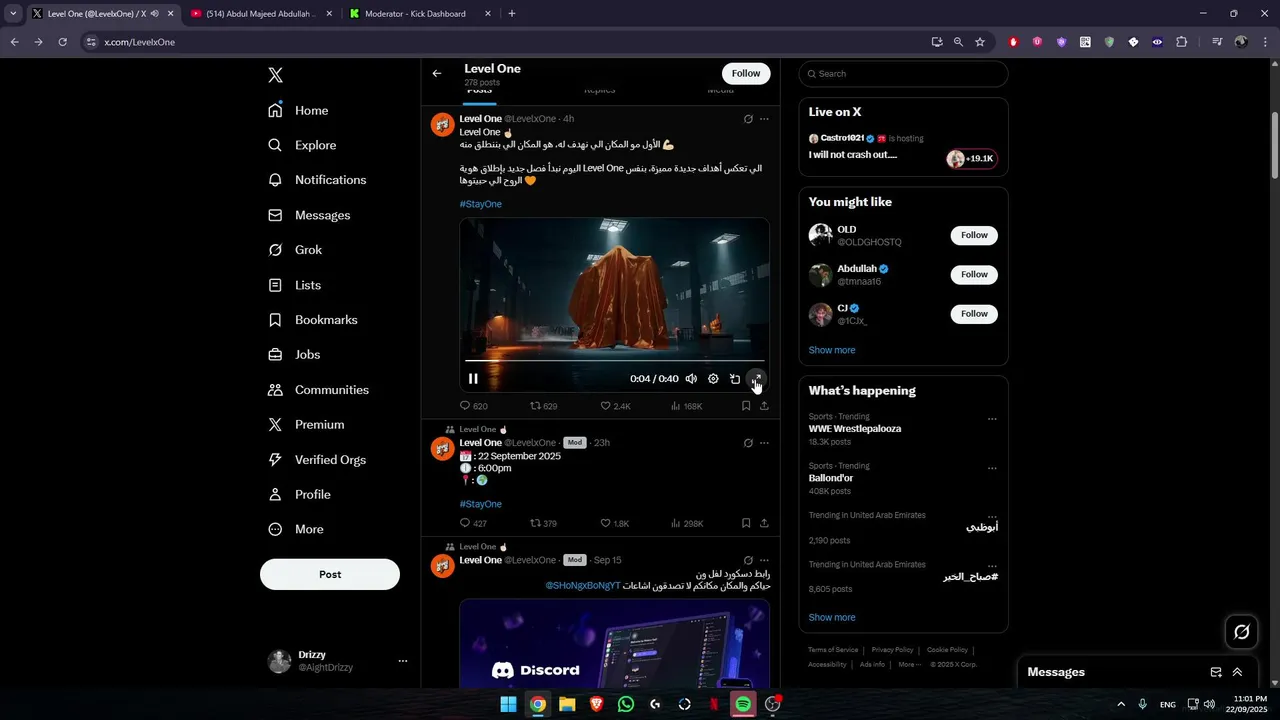Show more trends in What's happening

pyautogui.click(x=832, y=617)
